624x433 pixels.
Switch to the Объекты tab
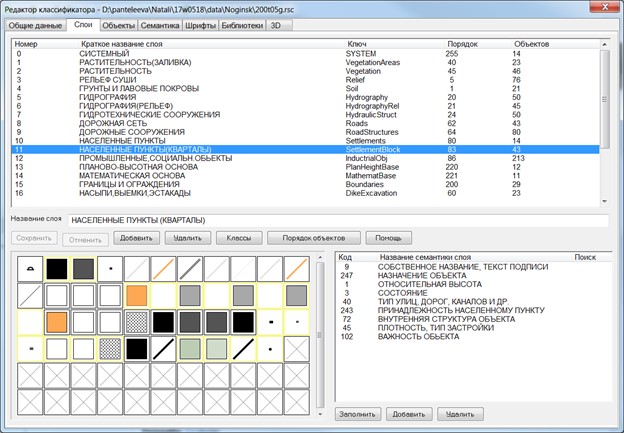[119, 23]
